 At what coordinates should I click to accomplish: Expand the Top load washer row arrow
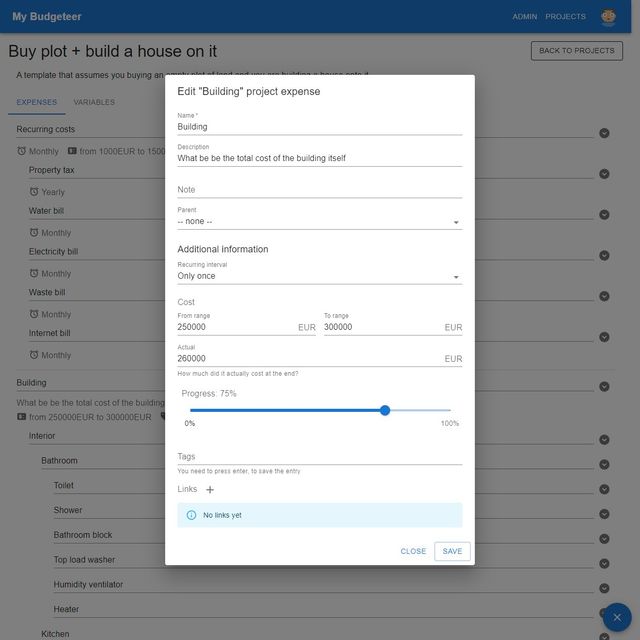pos(604,564)
